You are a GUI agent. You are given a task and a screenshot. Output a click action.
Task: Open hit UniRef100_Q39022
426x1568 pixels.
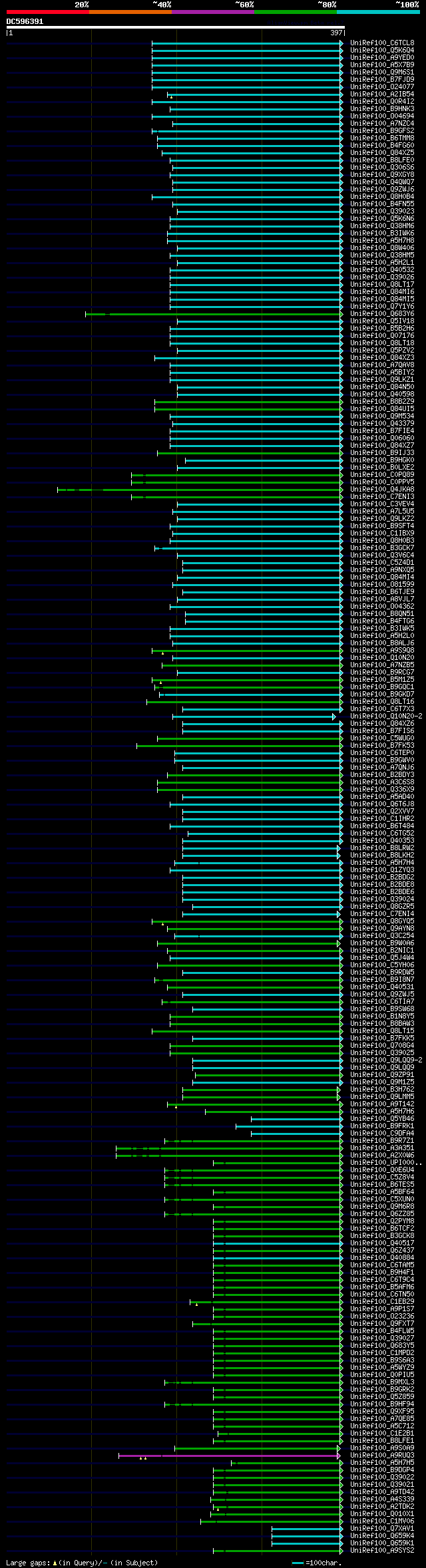(x=382, y=1478)
